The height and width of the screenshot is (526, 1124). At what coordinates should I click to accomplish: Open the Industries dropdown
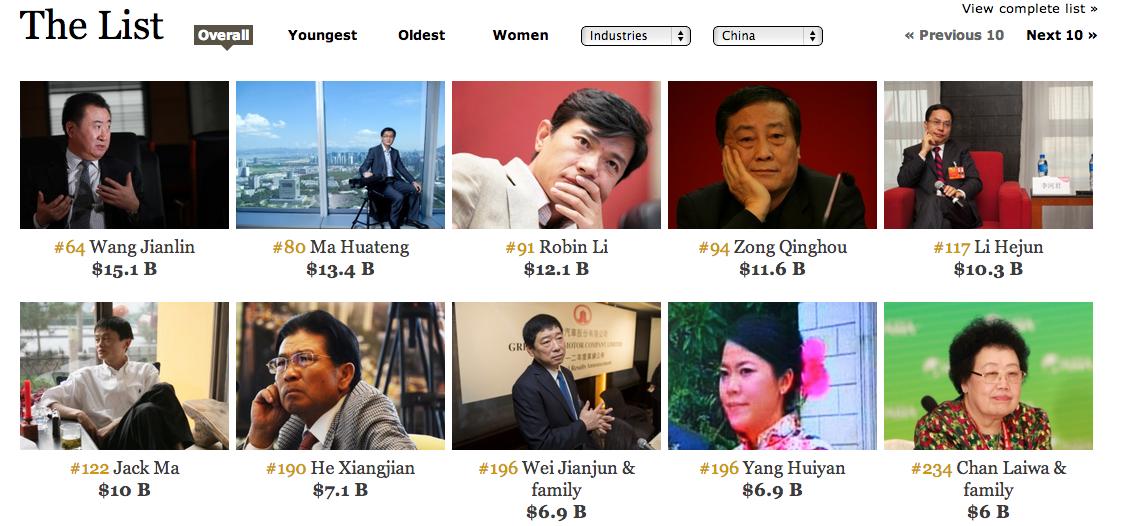[x=635, y=36]
